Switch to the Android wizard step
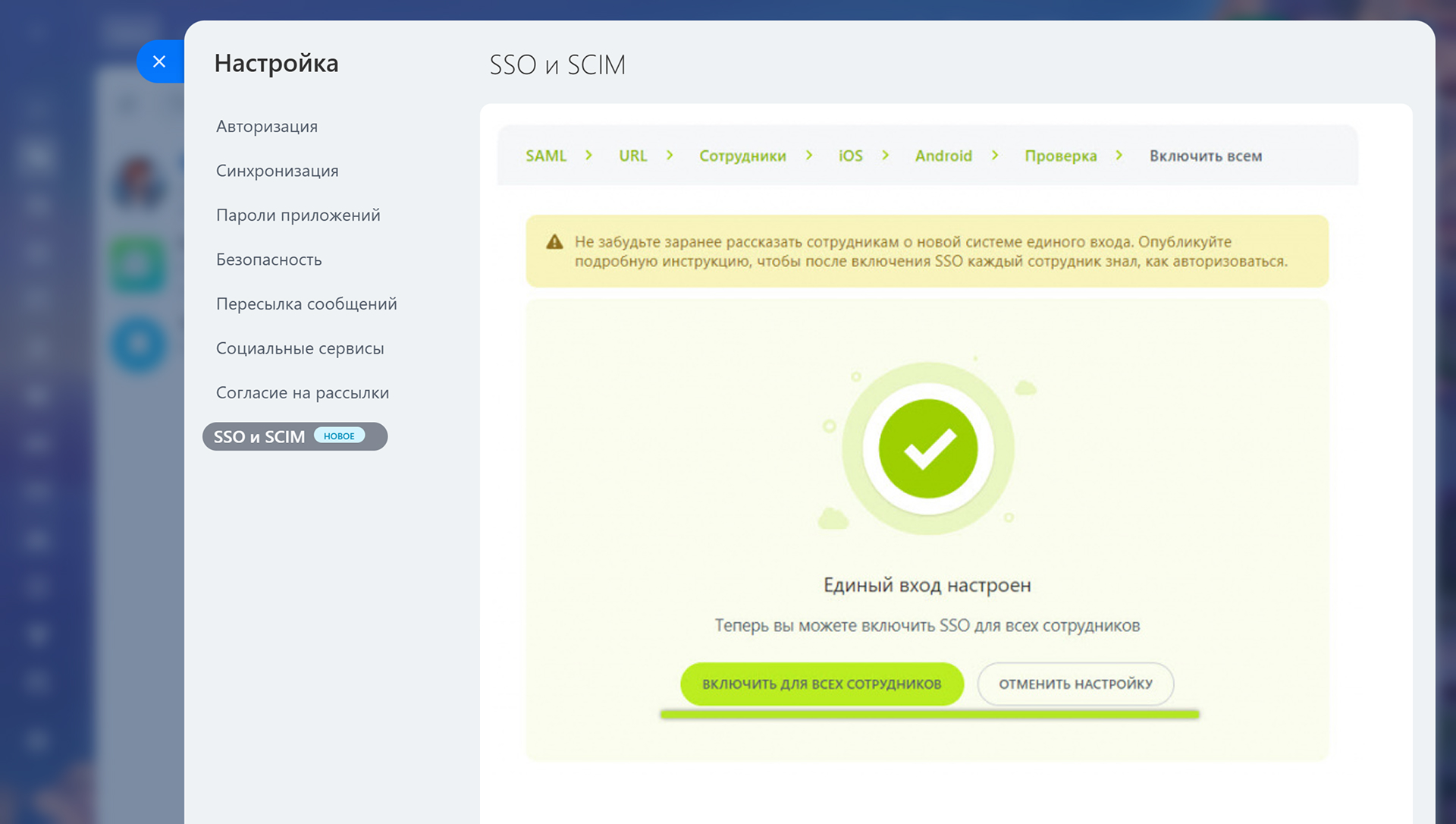 (943, 156)
